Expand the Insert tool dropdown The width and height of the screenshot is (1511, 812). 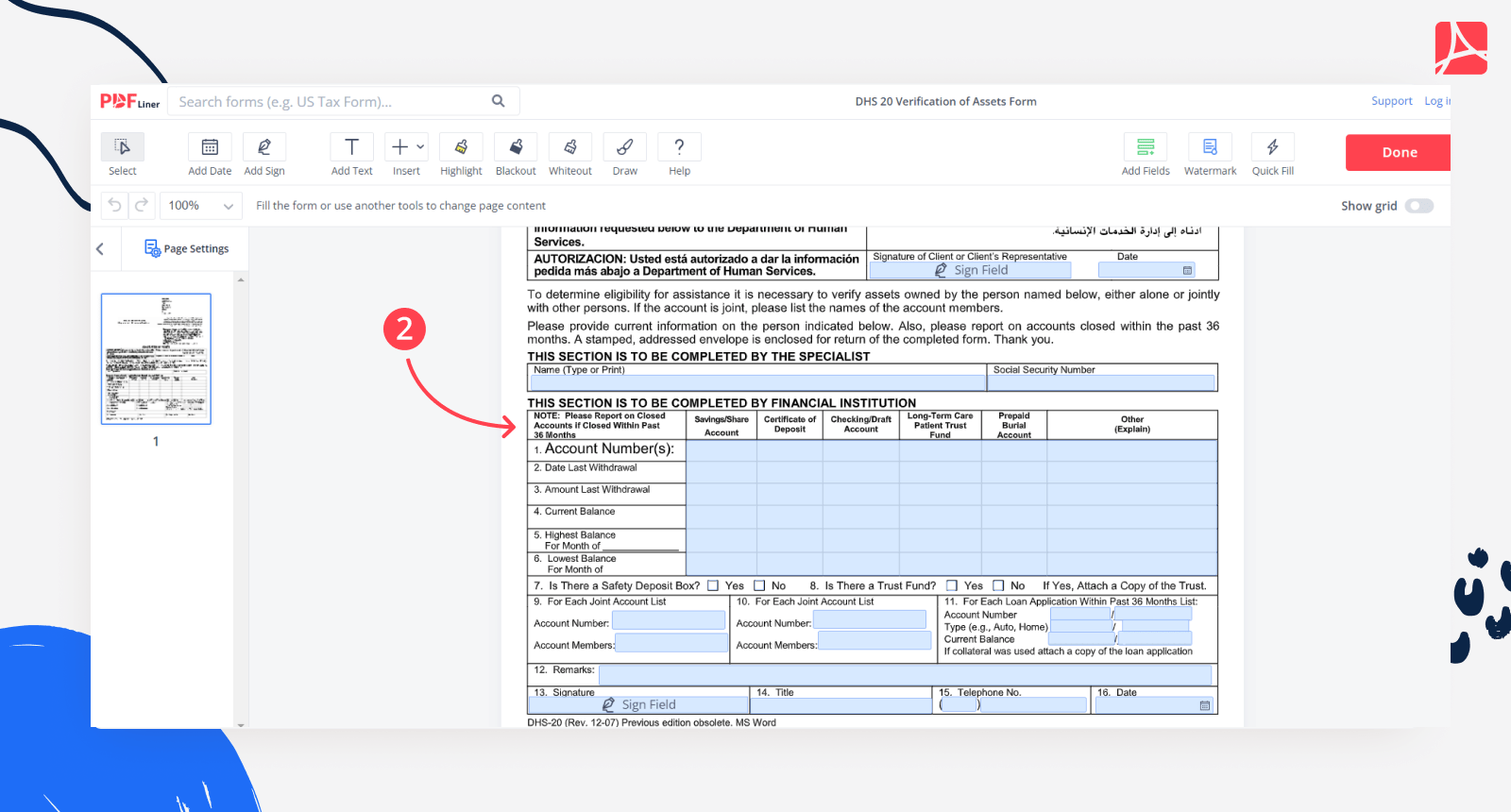(420, 147)
